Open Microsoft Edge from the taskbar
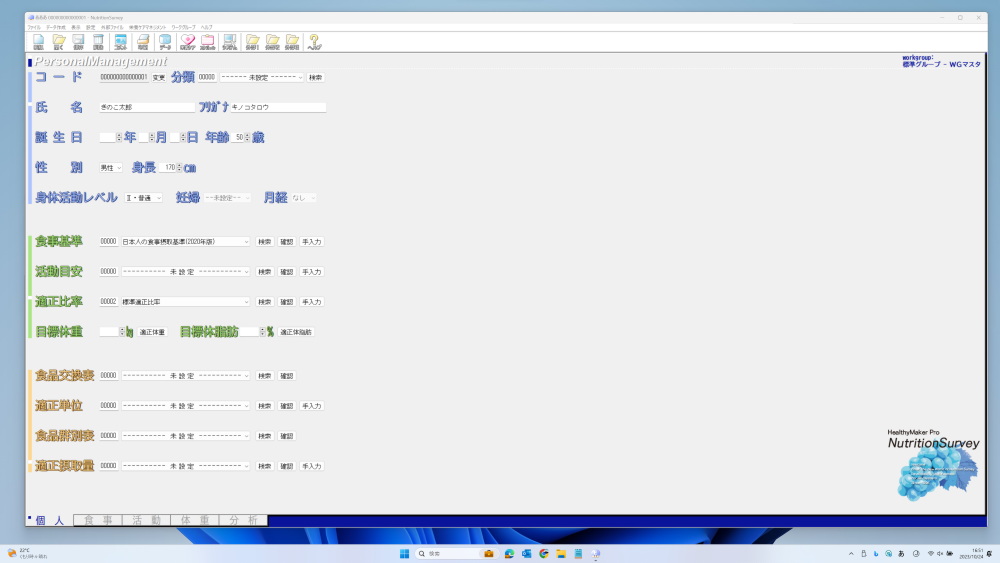The image size is (1000, 563). (x=509, y=553)
